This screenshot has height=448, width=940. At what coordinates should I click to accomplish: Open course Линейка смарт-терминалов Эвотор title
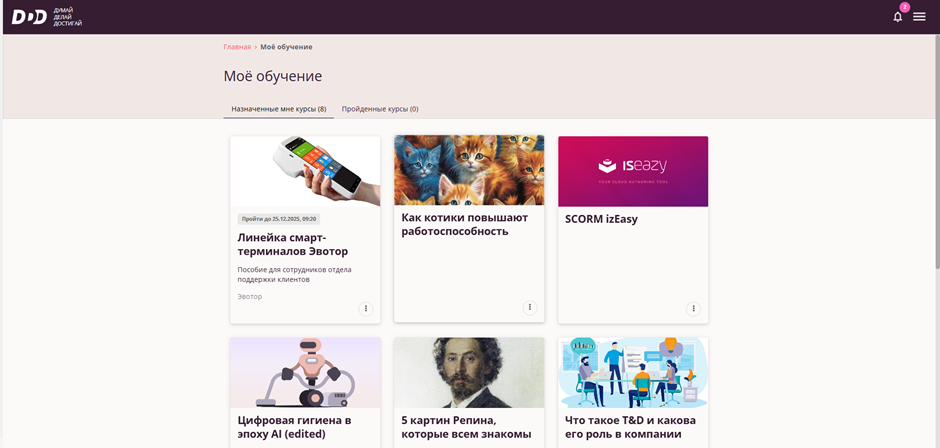[293, 244]
